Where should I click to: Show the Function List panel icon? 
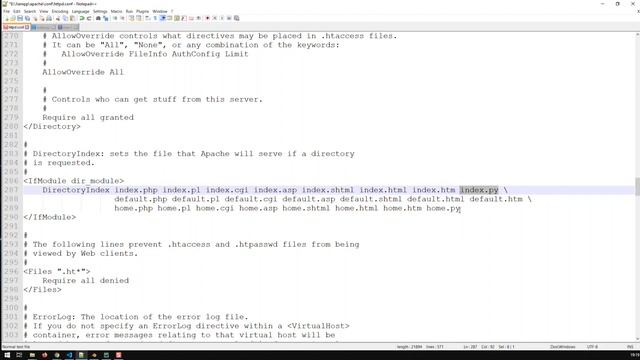(184, 18)
